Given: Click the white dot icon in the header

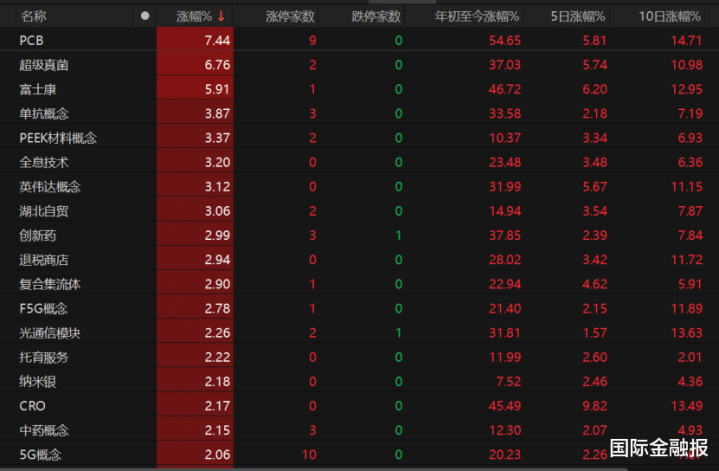Looking at the screenshot, I should point(145,16).
